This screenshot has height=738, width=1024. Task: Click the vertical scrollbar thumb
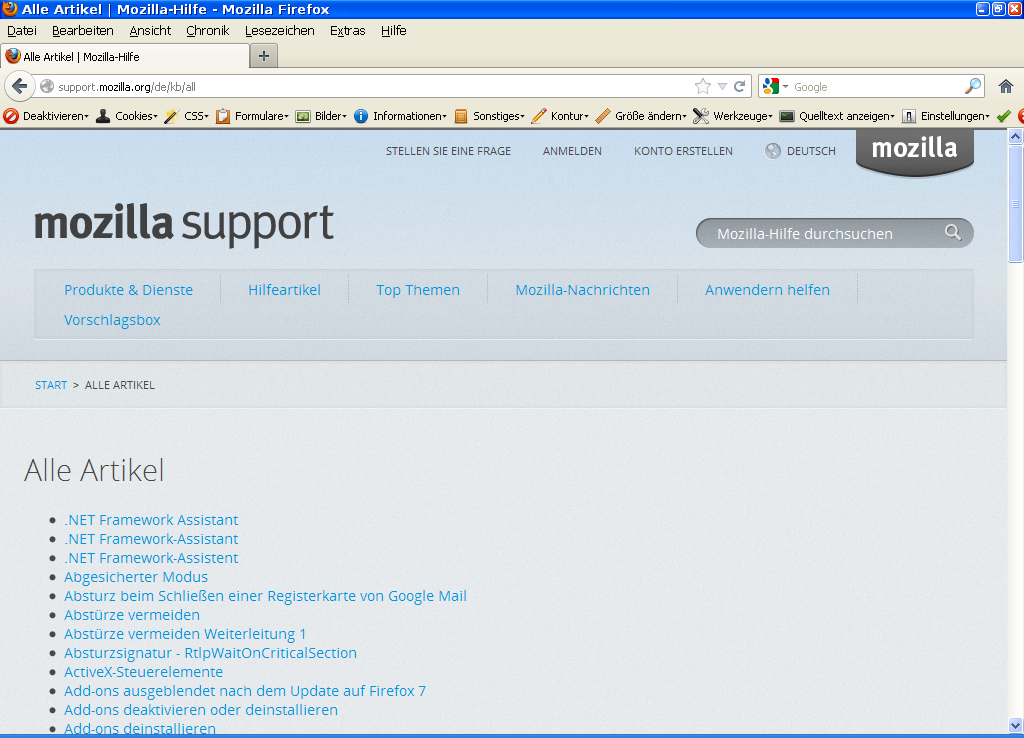1016,204
